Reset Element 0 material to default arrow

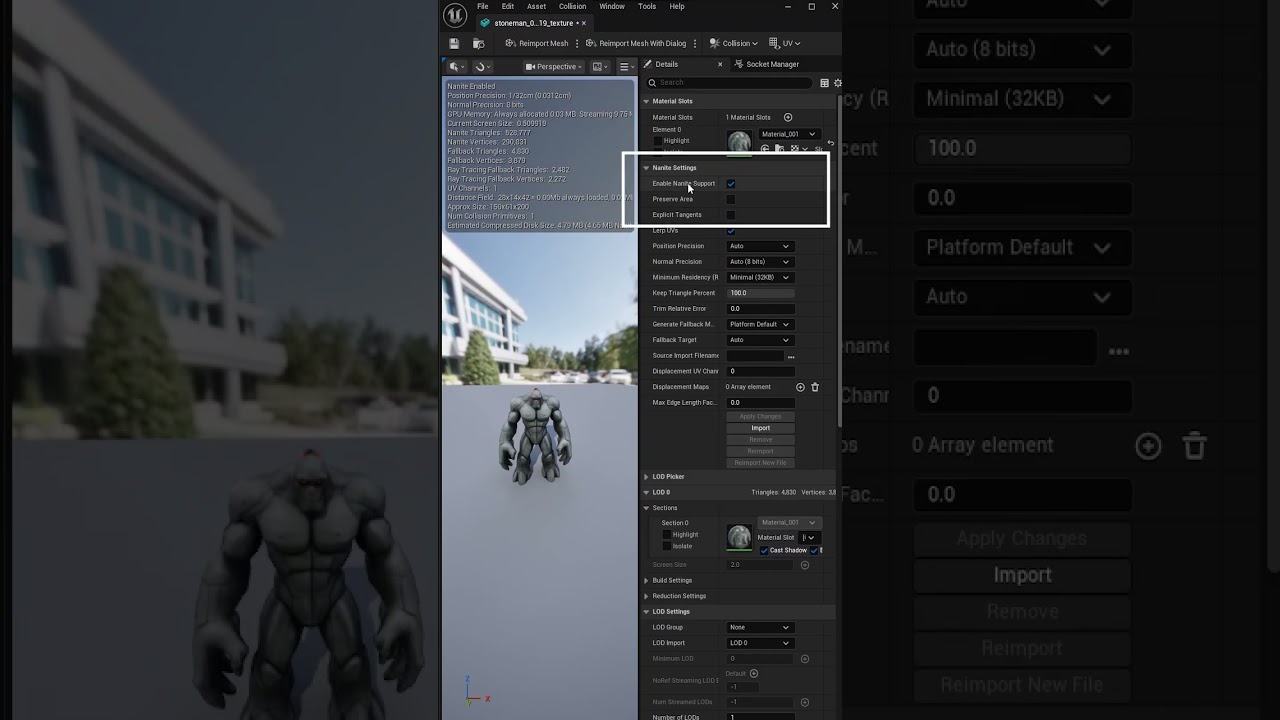[x=830, y=143]
